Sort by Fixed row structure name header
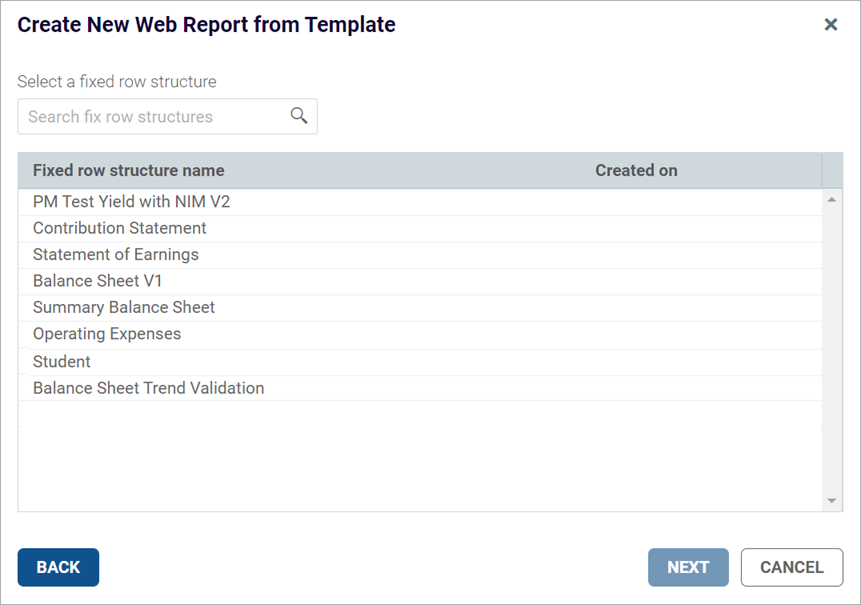Screen dimensions: 861x605 point(129,170)
